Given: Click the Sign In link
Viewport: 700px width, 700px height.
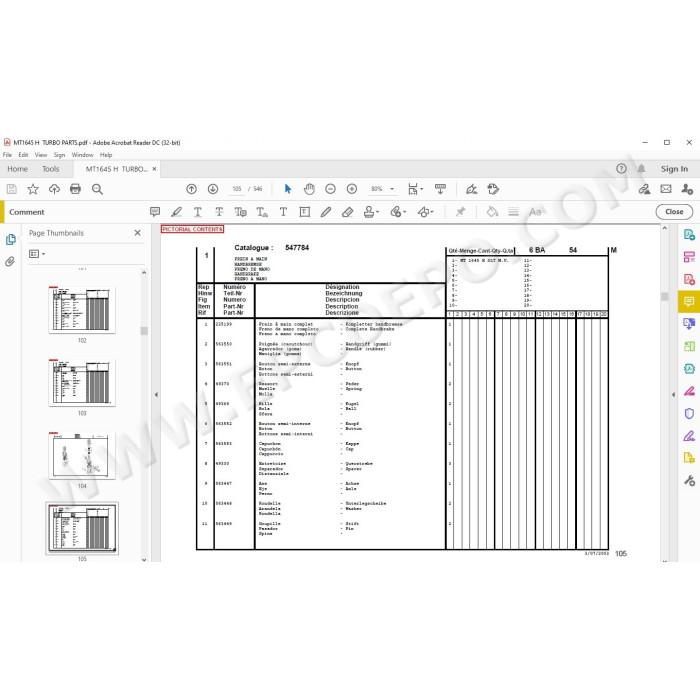Looking at the screenshot, I should pos(674,169).
